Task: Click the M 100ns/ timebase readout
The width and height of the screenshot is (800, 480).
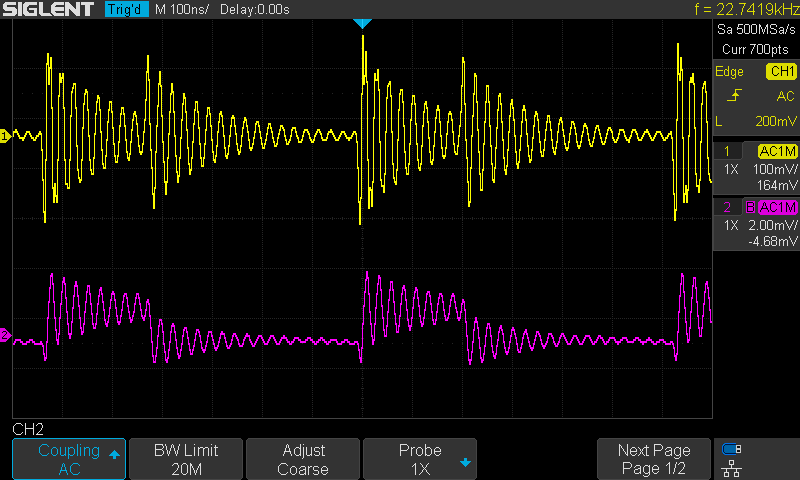Action: pyautogui.click(x=182, y=9)
